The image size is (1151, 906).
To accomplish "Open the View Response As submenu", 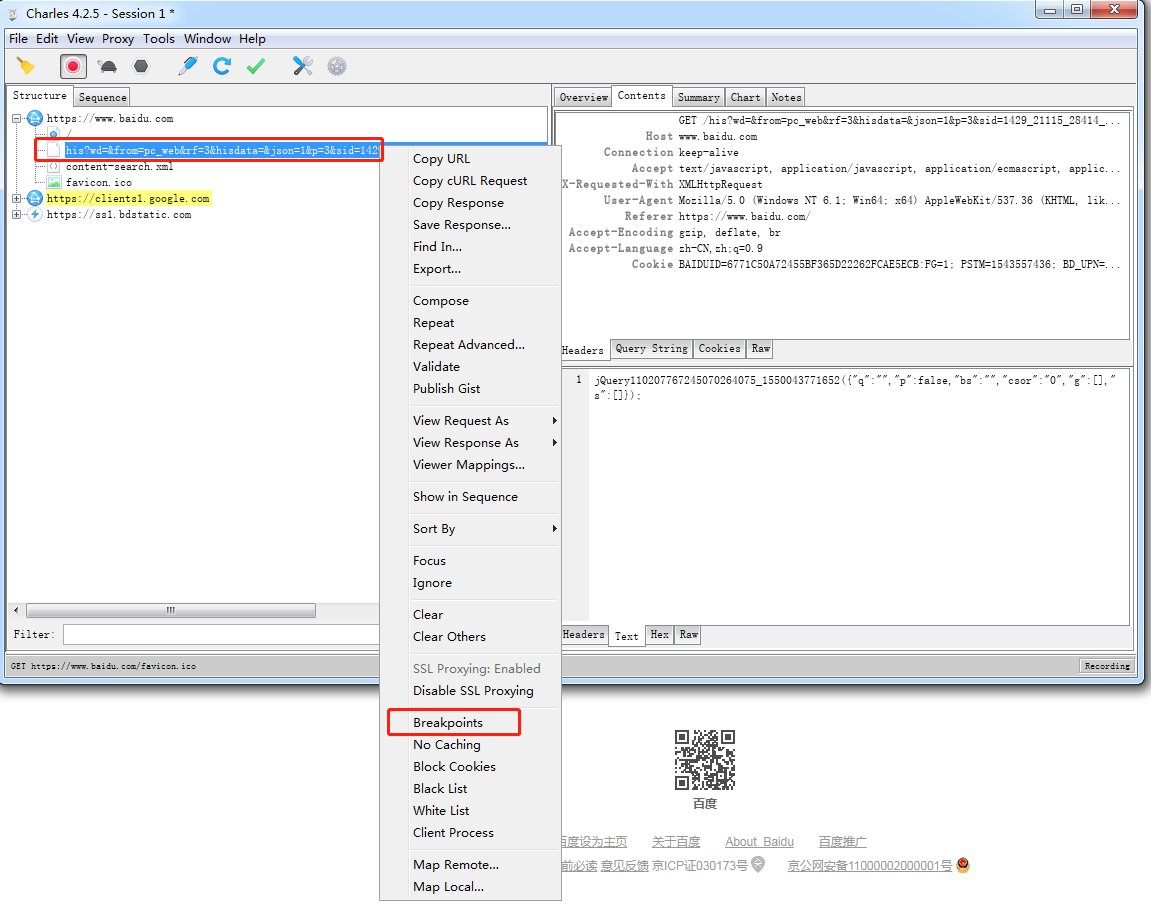I will [484, 443].
